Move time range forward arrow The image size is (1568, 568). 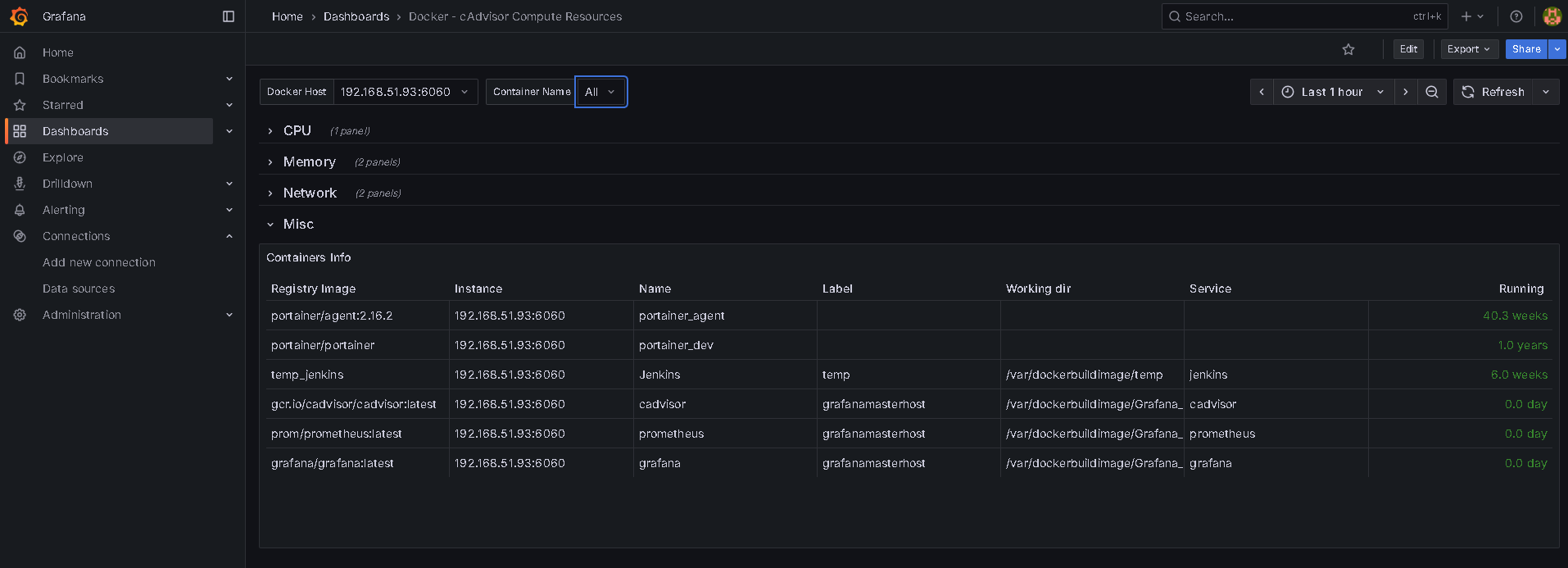click(x=1406, y=92)
